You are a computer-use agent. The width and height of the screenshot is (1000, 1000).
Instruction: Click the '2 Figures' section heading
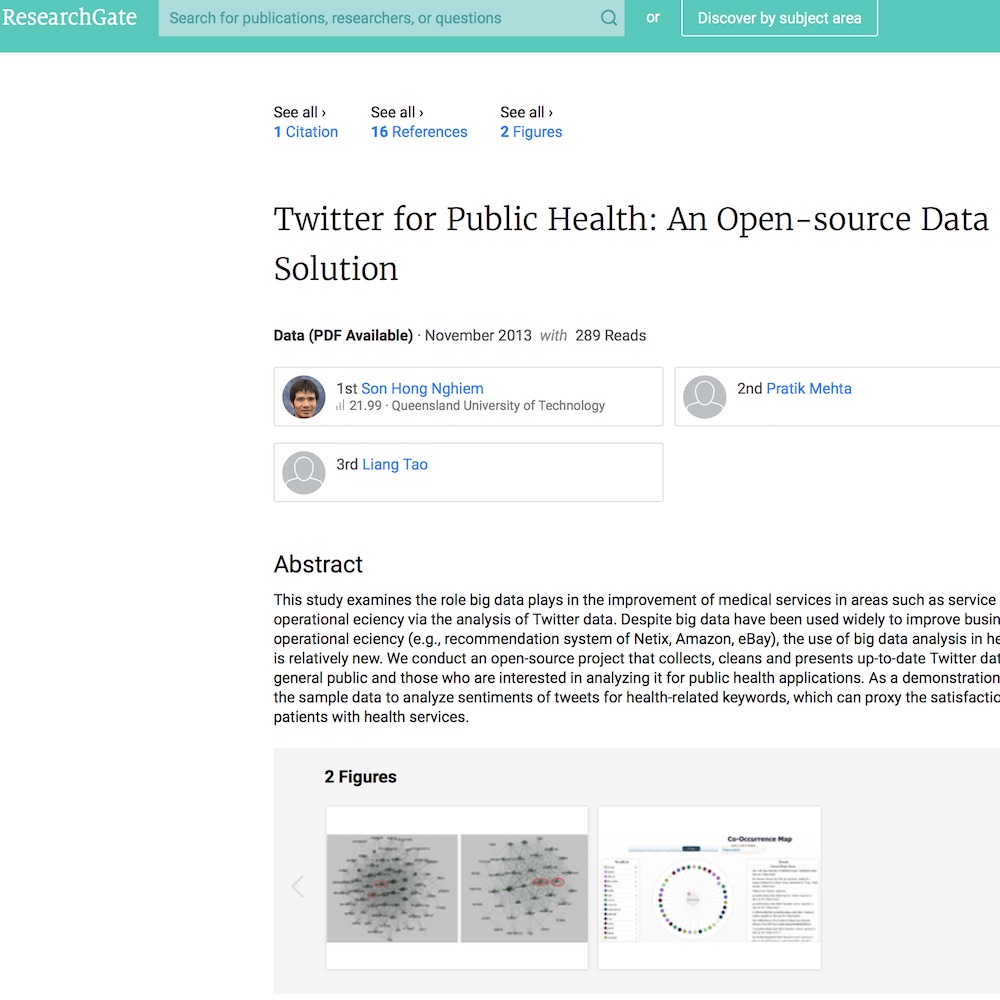coord(360,777)
